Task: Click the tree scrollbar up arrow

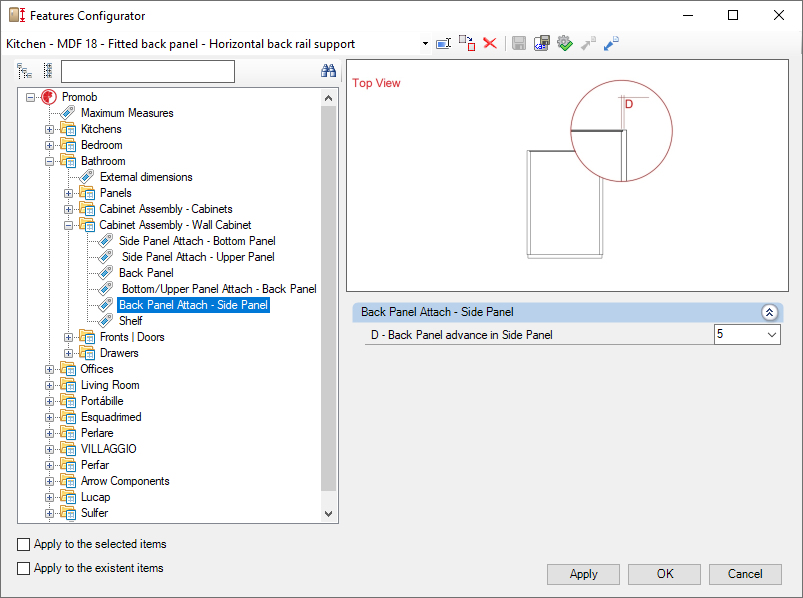Action: (x=329, y=98)
